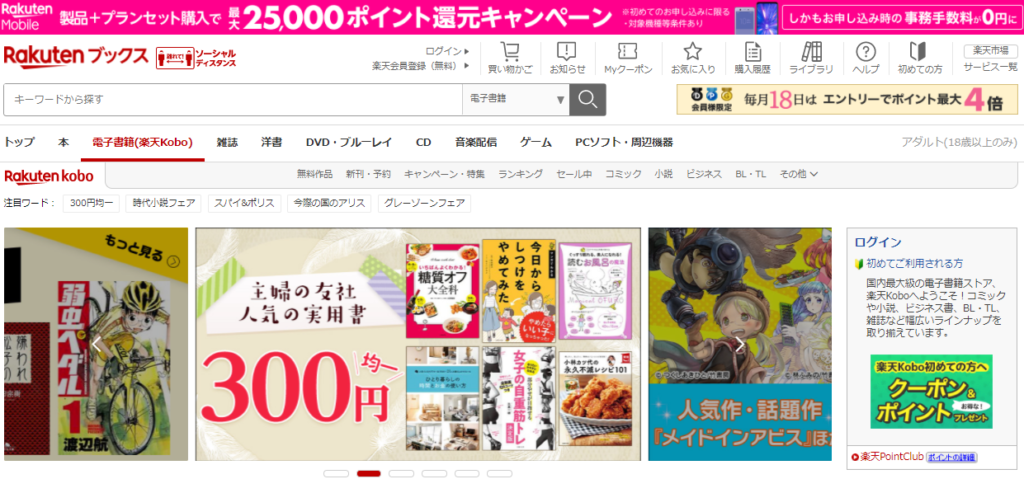The image size is (1024, 479).
Task: Click the beginner mark beside 初めてご利用される方
Action: tap(859, 263)
